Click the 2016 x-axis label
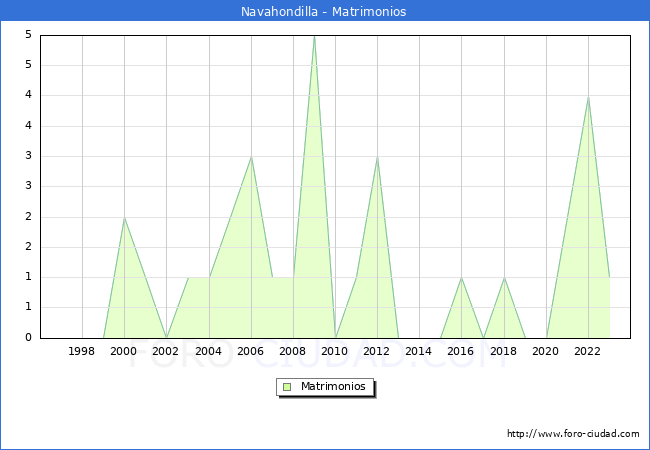Screen dimensions: 650x450 [461, 351]
